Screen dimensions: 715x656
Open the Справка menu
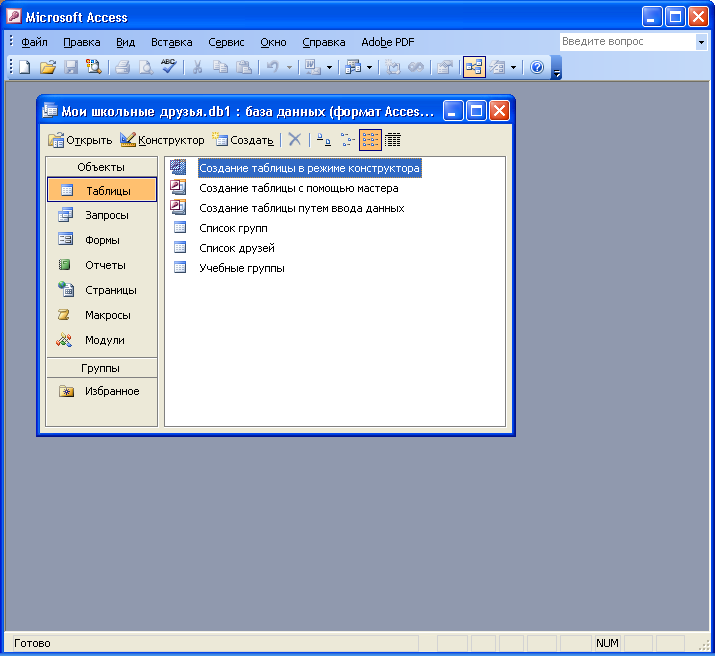tap(324, 42)
